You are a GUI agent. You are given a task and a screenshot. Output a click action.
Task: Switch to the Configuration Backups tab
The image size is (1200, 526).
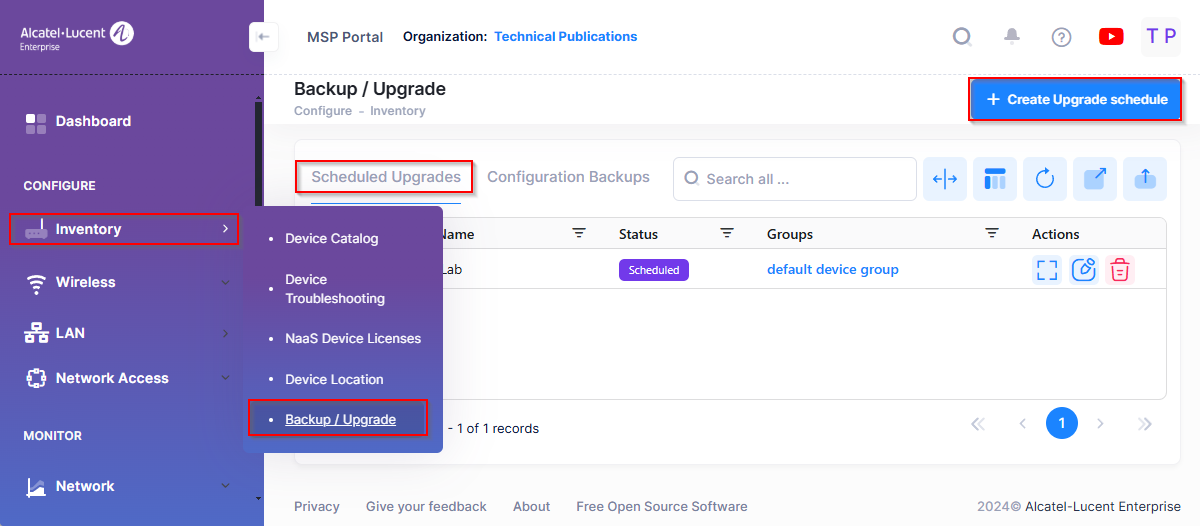pyautogui.click(x=568, y=177)
